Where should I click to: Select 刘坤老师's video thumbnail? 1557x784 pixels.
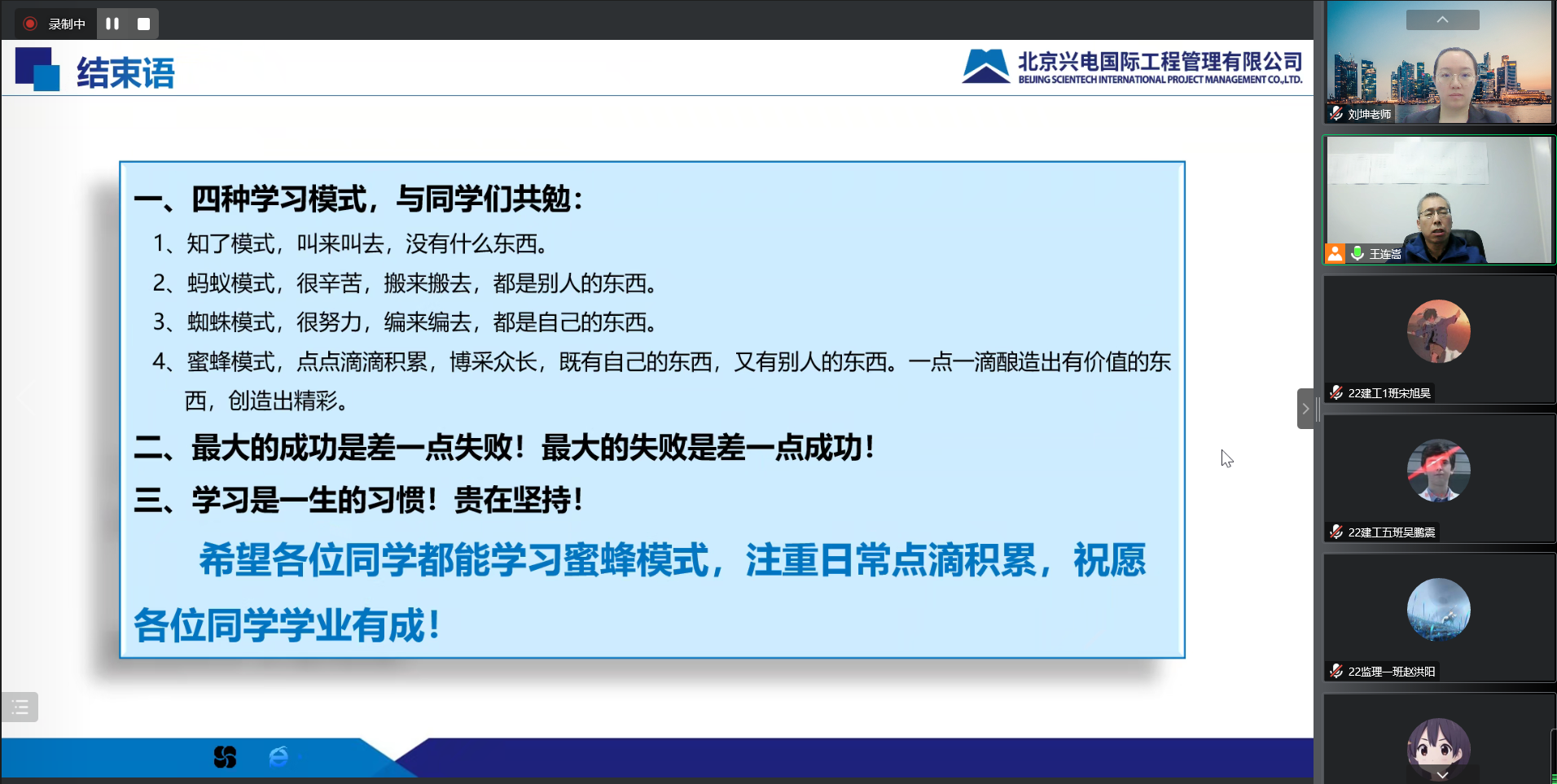click(1439, 62)
